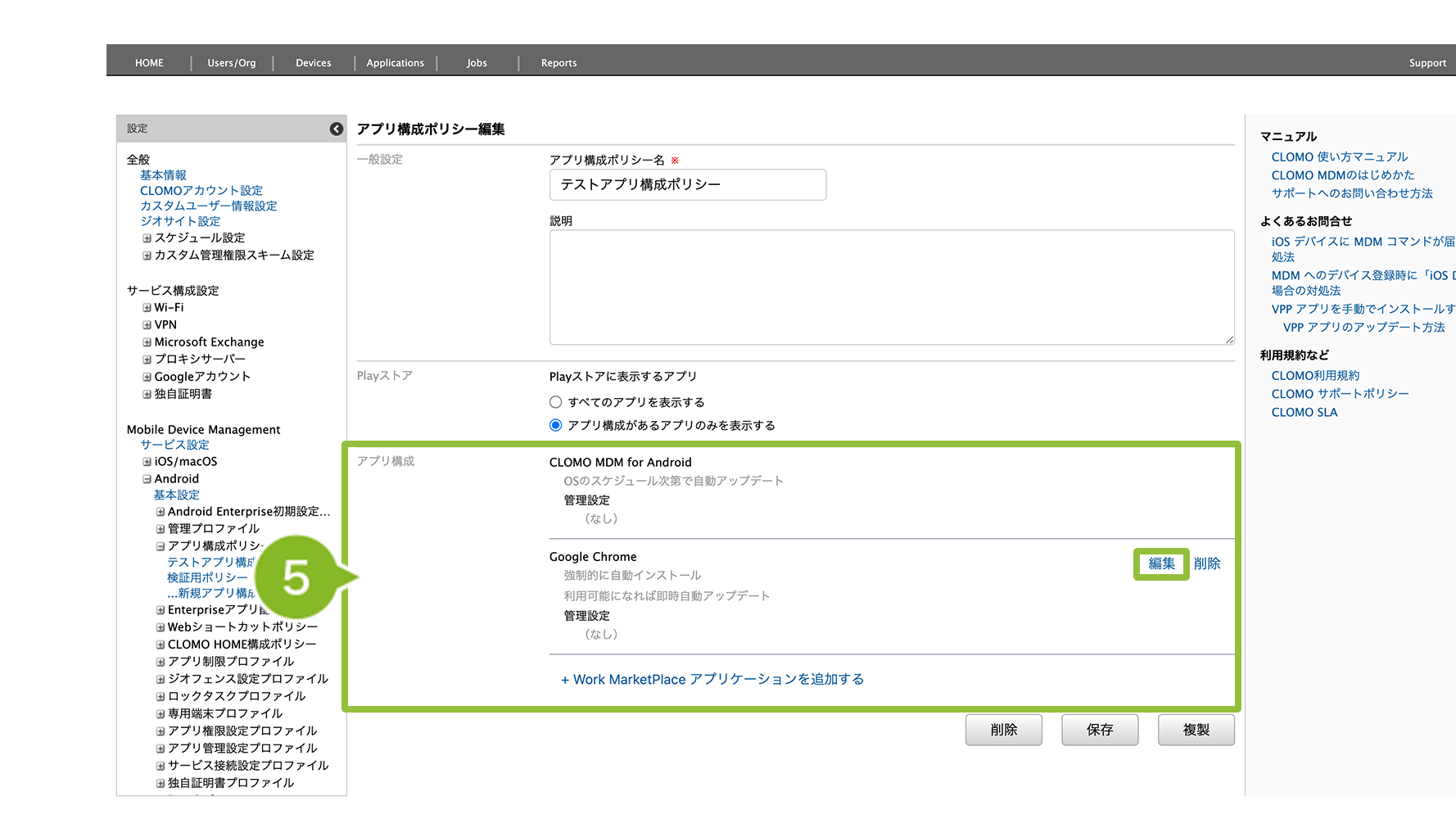Select すべてのアプリを表示する radio option

556,402
